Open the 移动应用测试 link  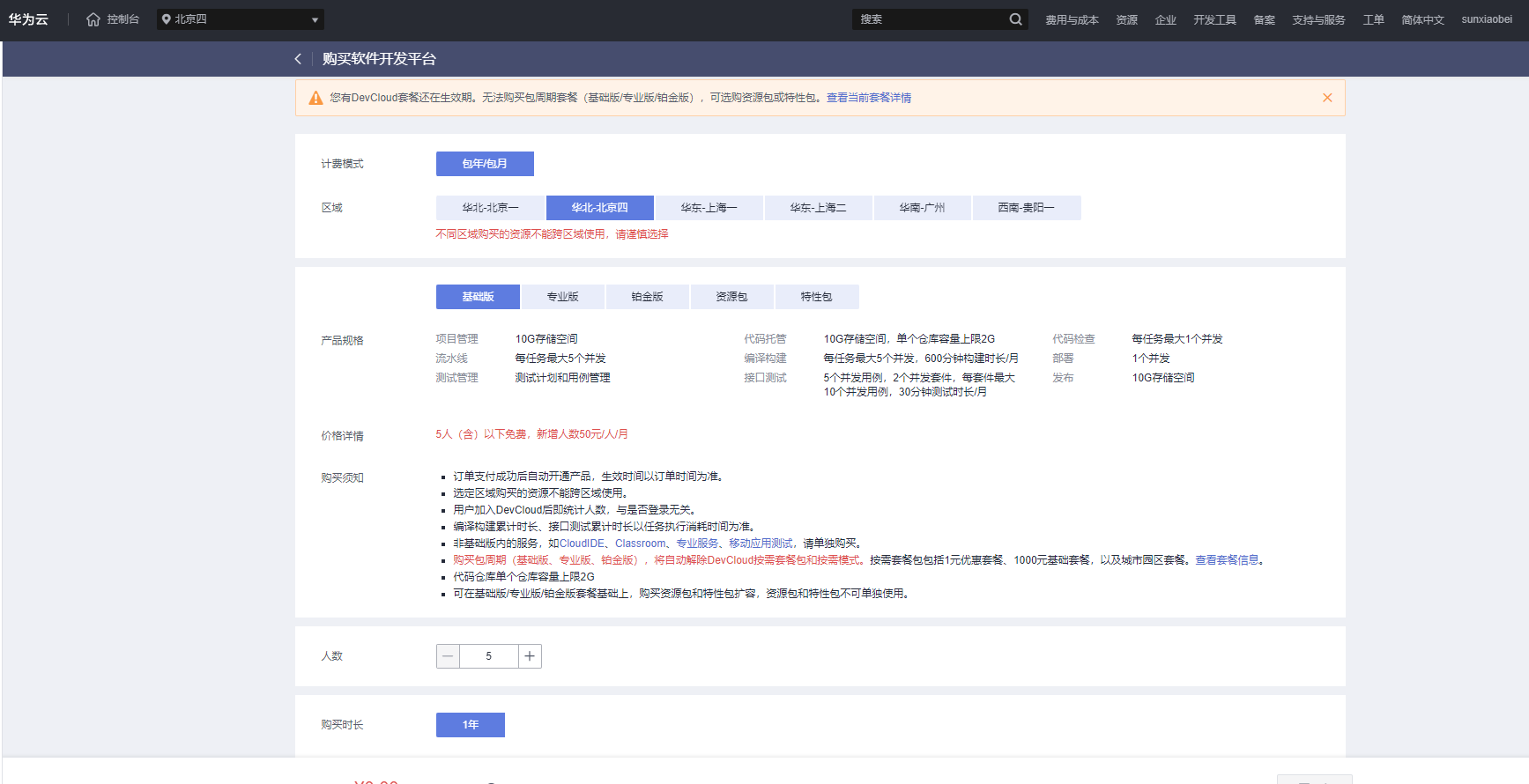[761, 544]
